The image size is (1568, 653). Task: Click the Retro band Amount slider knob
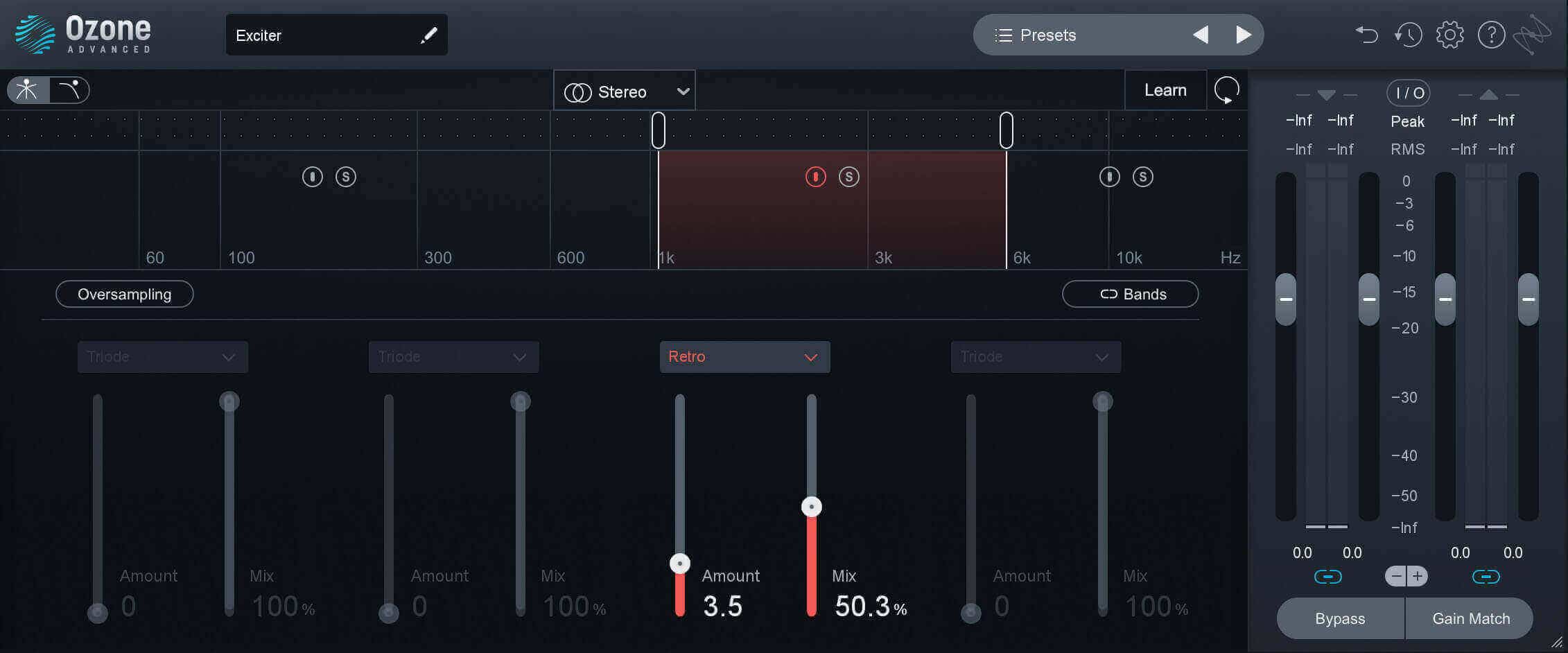point(680,564)
